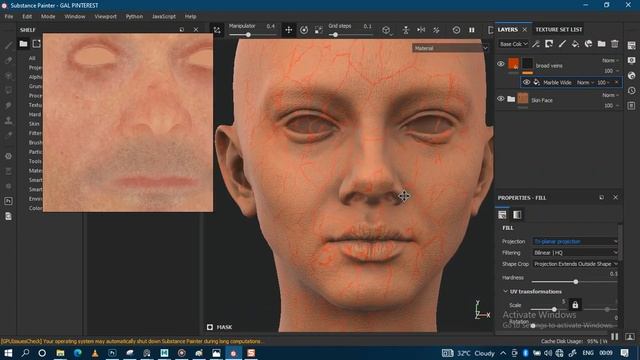The image size is (640, 360).
Task: Remove Marble Wide effect with its X button
Action: [616, 82]
